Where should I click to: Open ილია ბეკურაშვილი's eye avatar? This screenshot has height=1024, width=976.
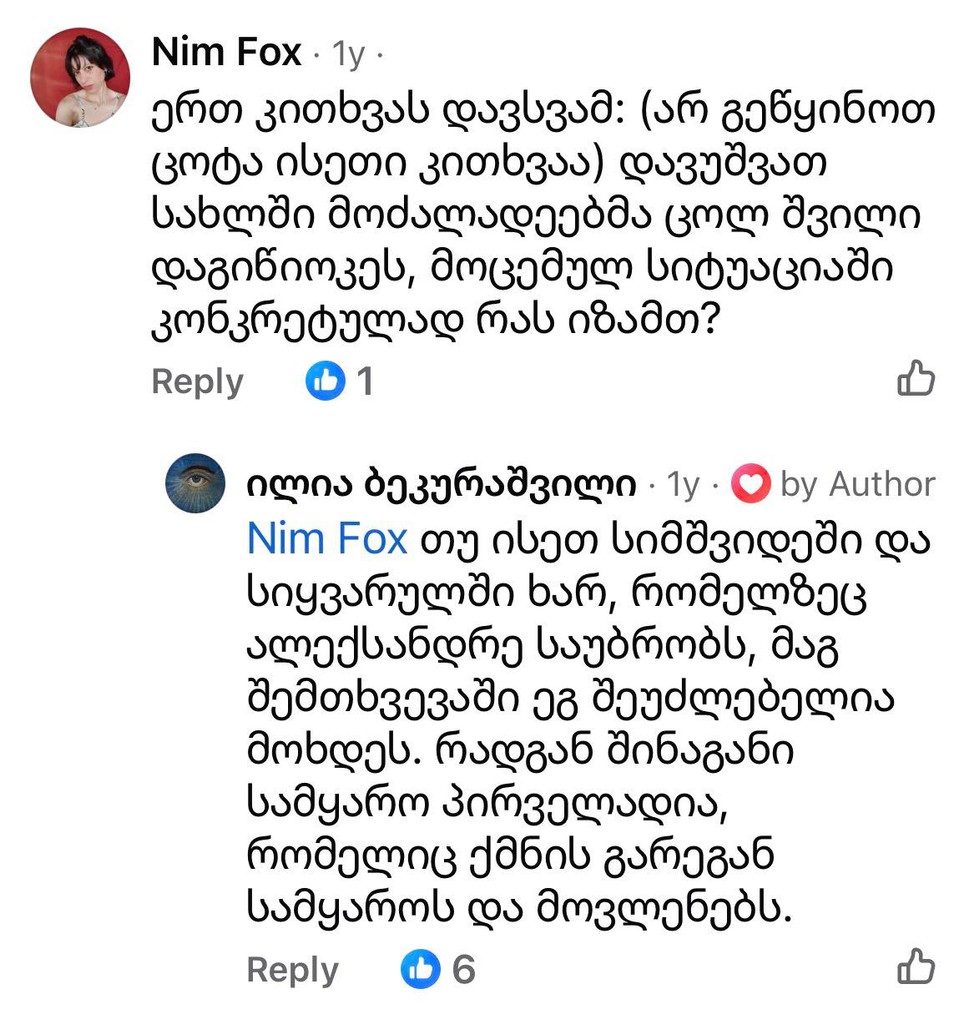tap(195, 484)
